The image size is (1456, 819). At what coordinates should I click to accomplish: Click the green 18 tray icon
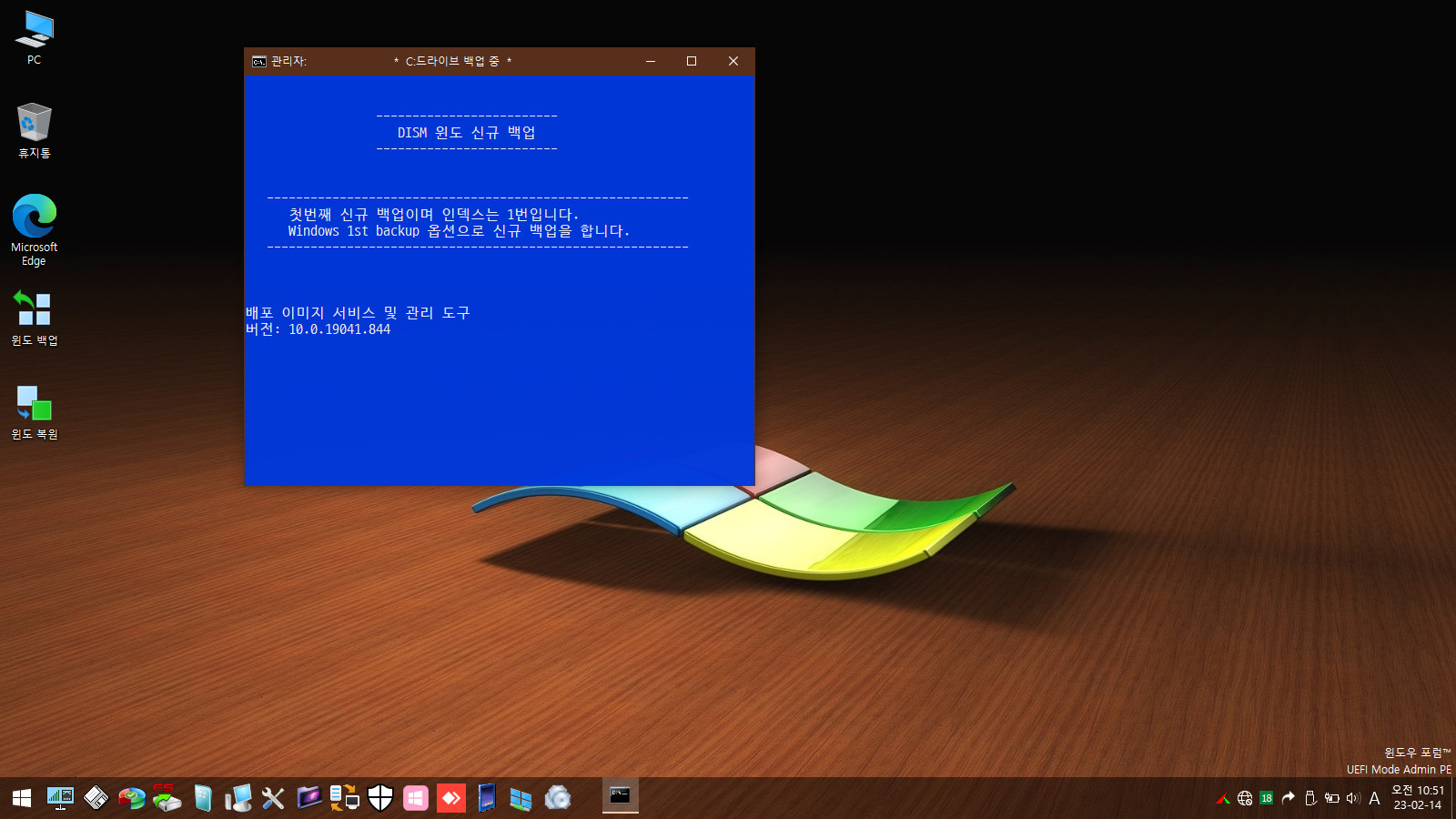[x=1267, y=798]
